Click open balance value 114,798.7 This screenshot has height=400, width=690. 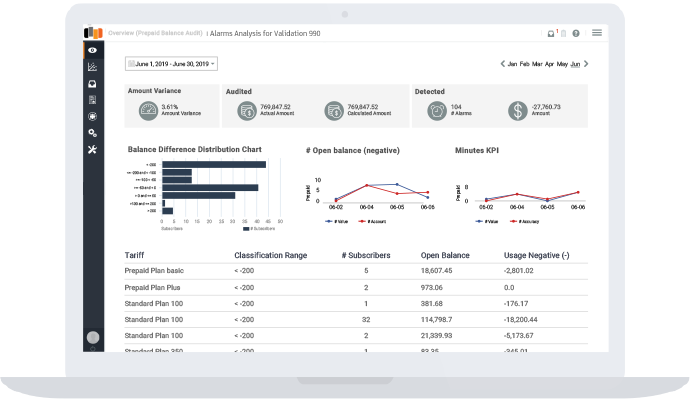point(437,319)
